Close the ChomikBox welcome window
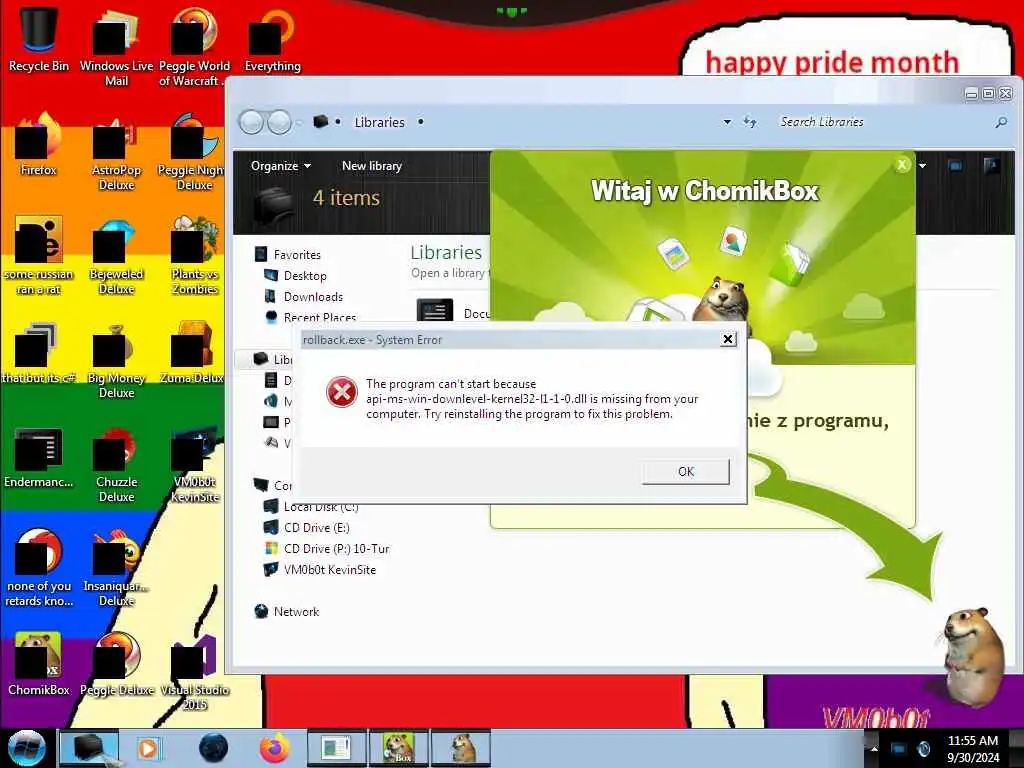The image size is (1024, 768). (x=902, y=165)
